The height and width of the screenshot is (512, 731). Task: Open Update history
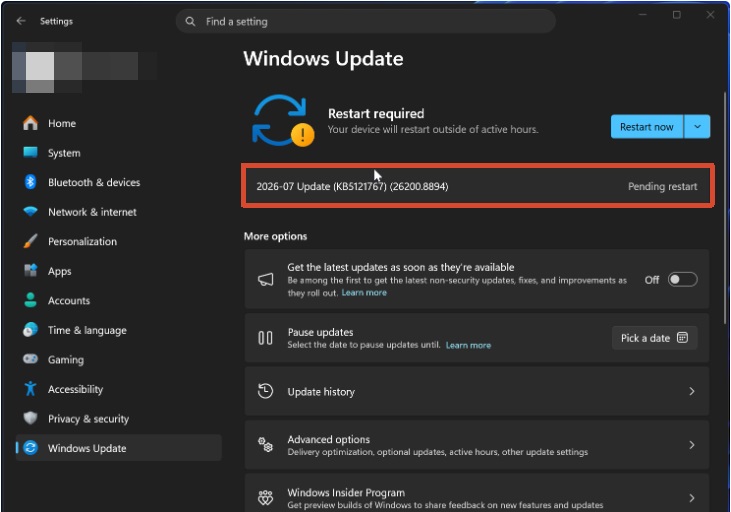(x=476, y=391)
